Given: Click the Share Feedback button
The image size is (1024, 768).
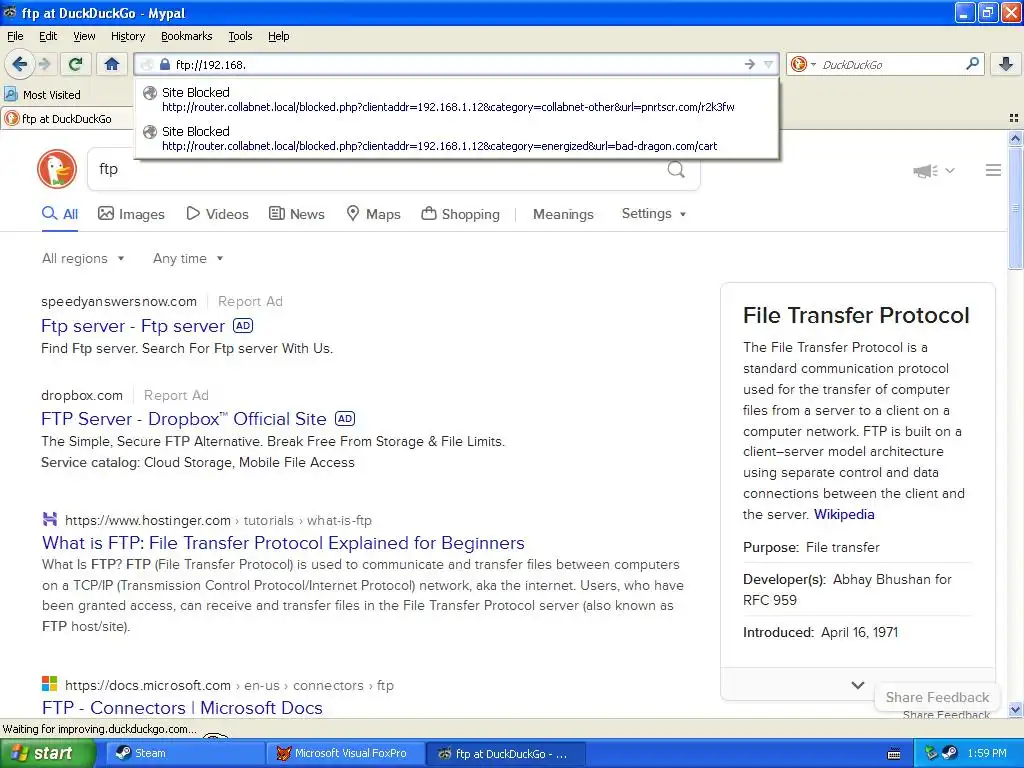Looking at the screenshot, I should 937,697.
